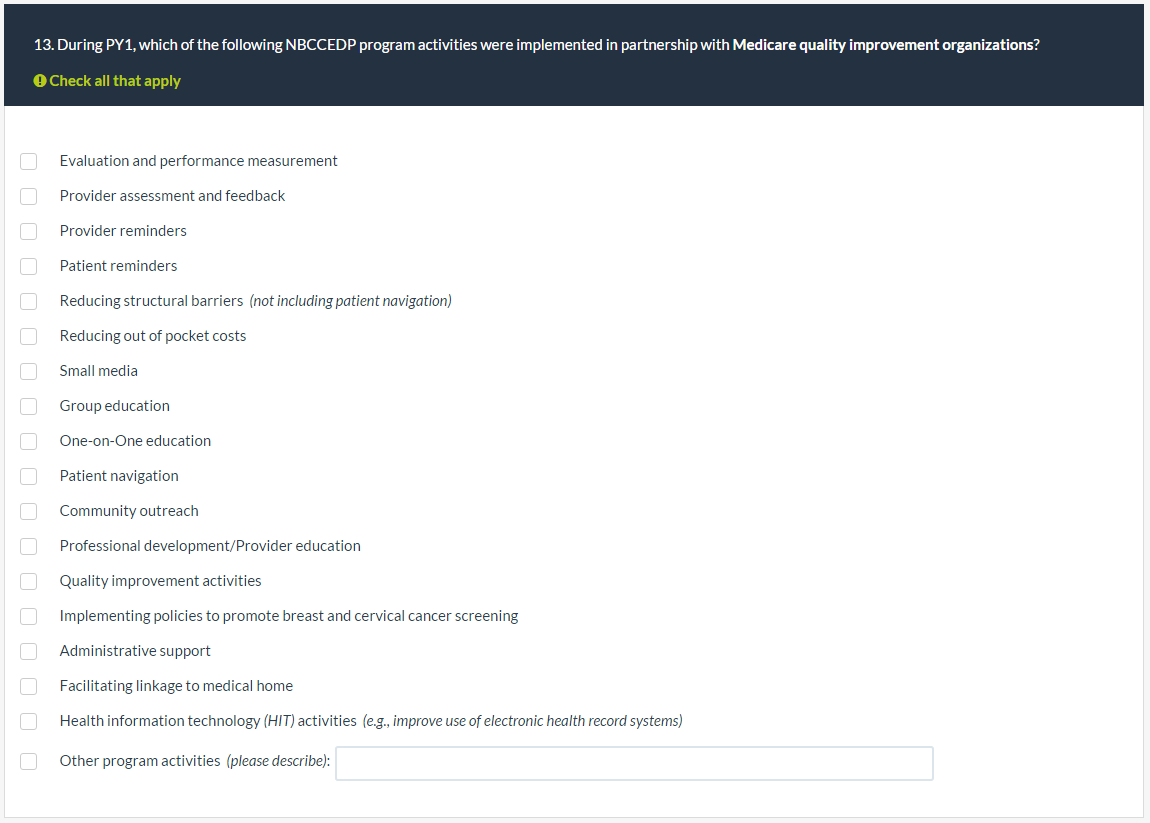The image size is (1150, 823).
Task: Click the exclamation icon beside Check all that apply
Action: coord(40,81)
